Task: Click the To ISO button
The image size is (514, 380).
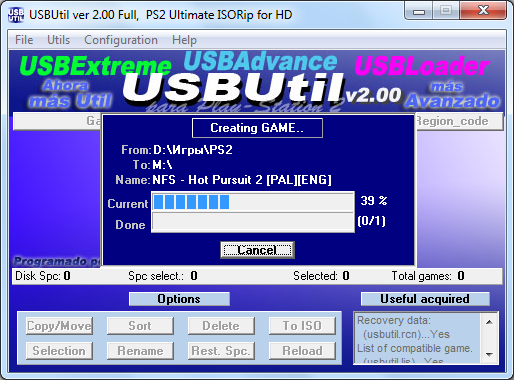Action: coord(302,326)
